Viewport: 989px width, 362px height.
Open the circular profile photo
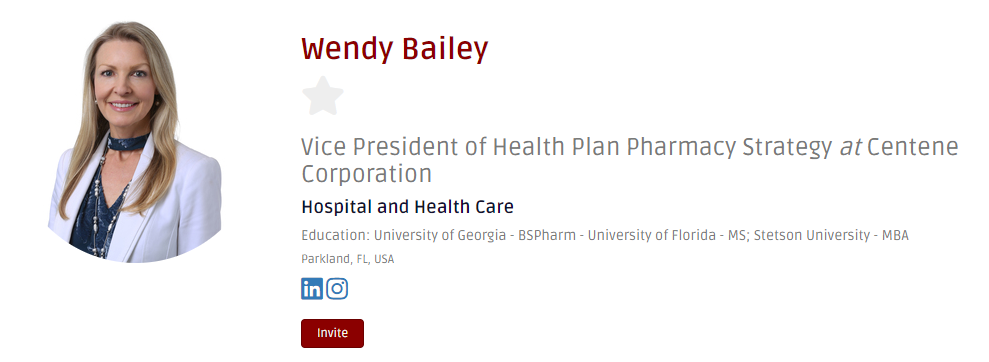click(135, 142)
